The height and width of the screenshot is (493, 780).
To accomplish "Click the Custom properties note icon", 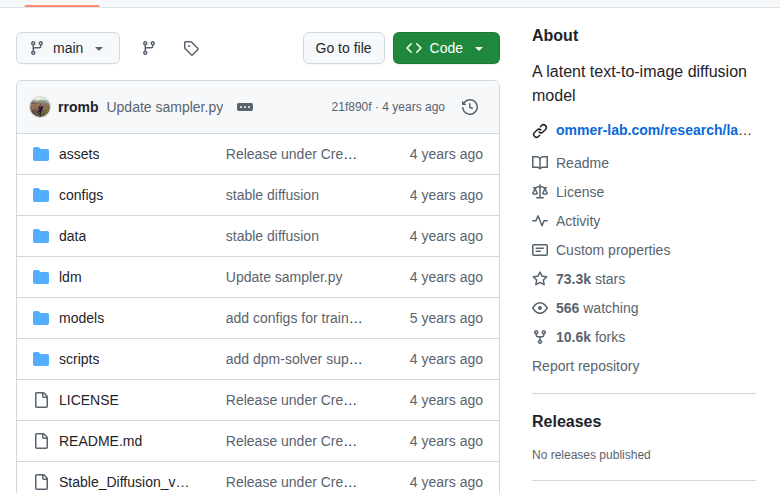I will click(540, 250).
